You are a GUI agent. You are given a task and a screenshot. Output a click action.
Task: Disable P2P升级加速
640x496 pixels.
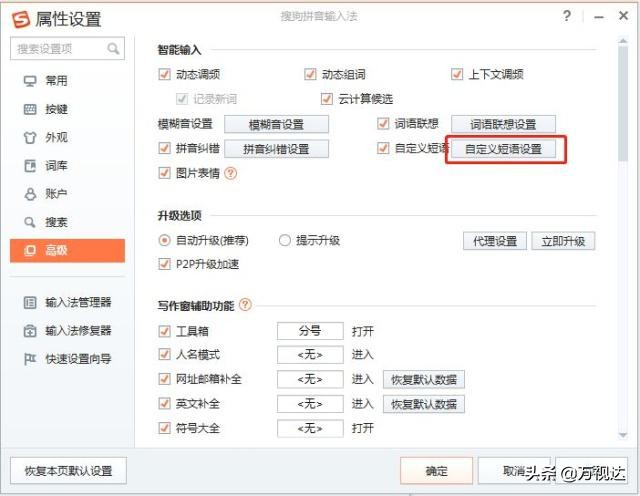pyautogui.click(x=164, y=264)
